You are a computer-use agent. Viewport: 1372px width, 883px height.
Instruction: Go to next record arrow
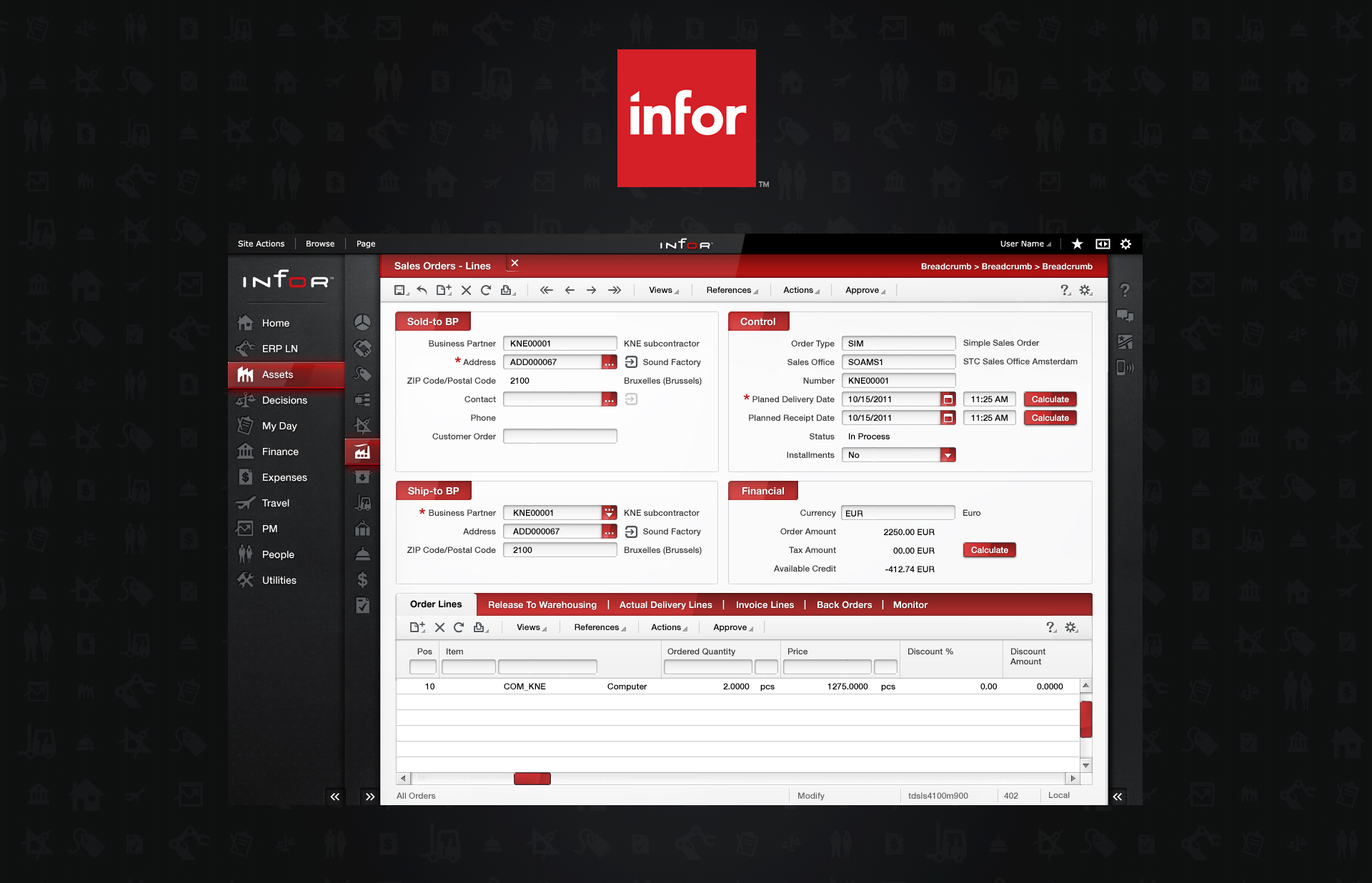coord(591,290)
